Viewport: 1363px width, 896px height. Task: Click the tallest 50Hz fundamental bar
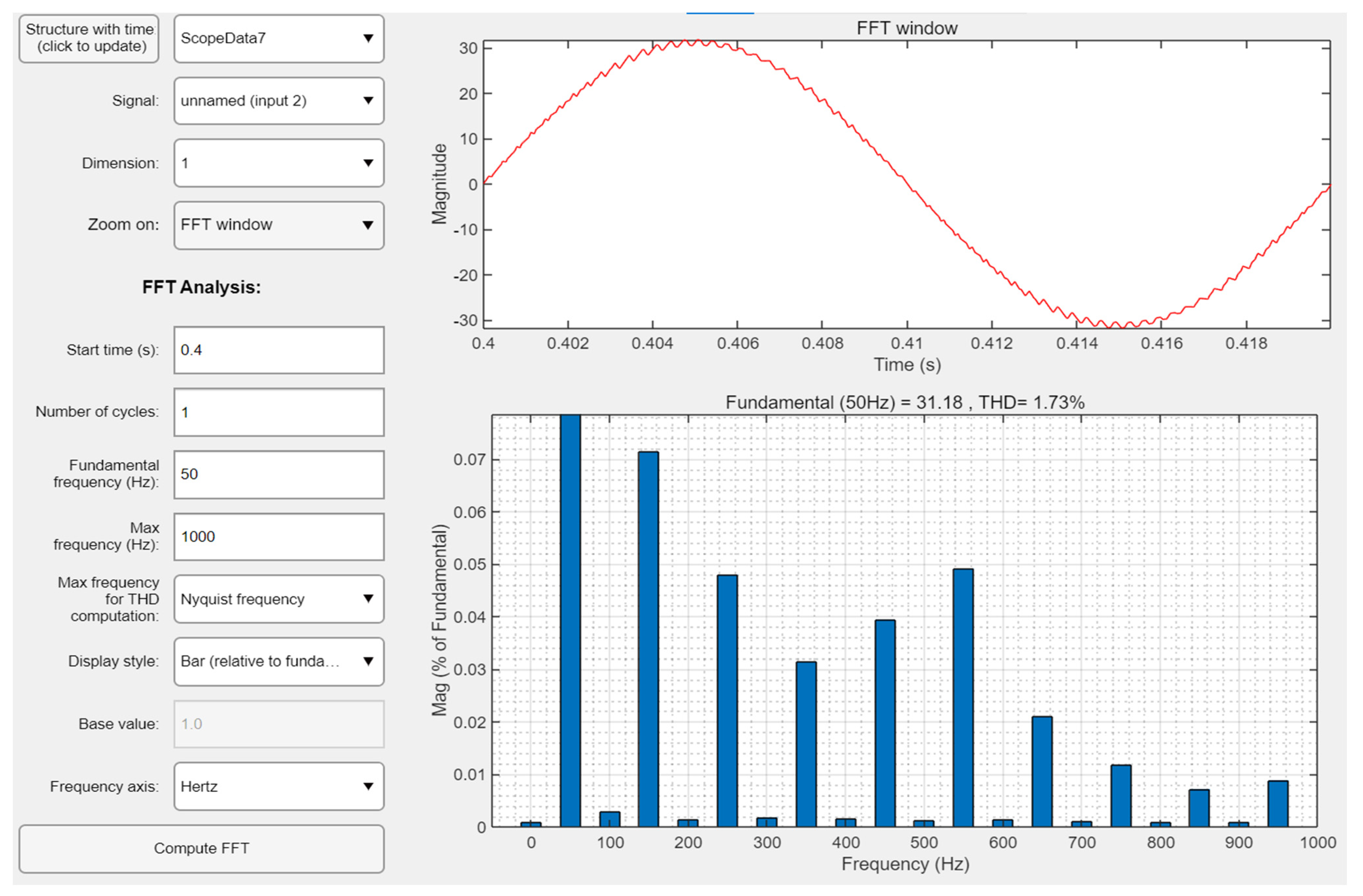tap(570, 621)
